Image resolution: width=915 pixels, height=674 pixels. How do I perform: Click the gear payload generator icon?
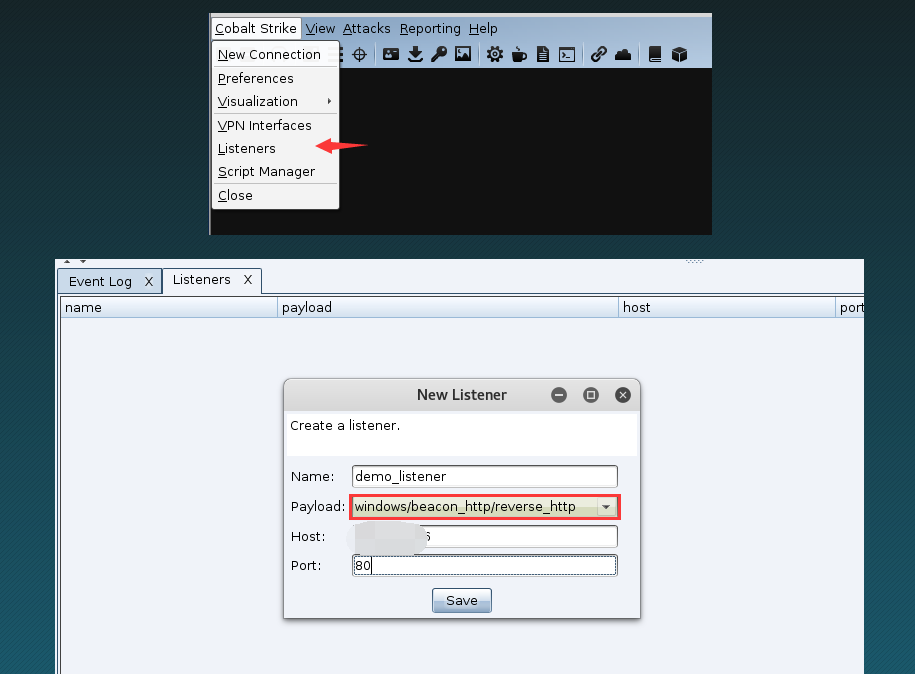coord(495,55)
